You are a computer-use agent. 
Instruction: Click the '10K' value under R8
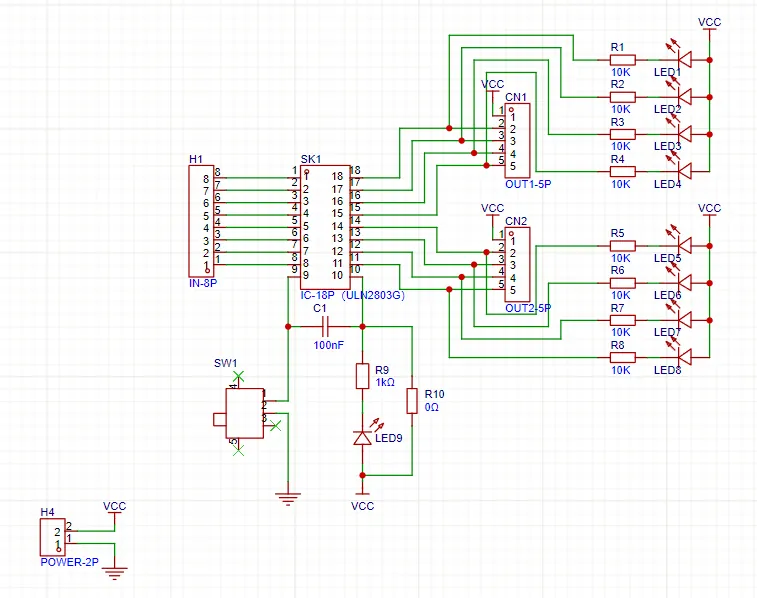pyautogui.click(x=621, y=370)
